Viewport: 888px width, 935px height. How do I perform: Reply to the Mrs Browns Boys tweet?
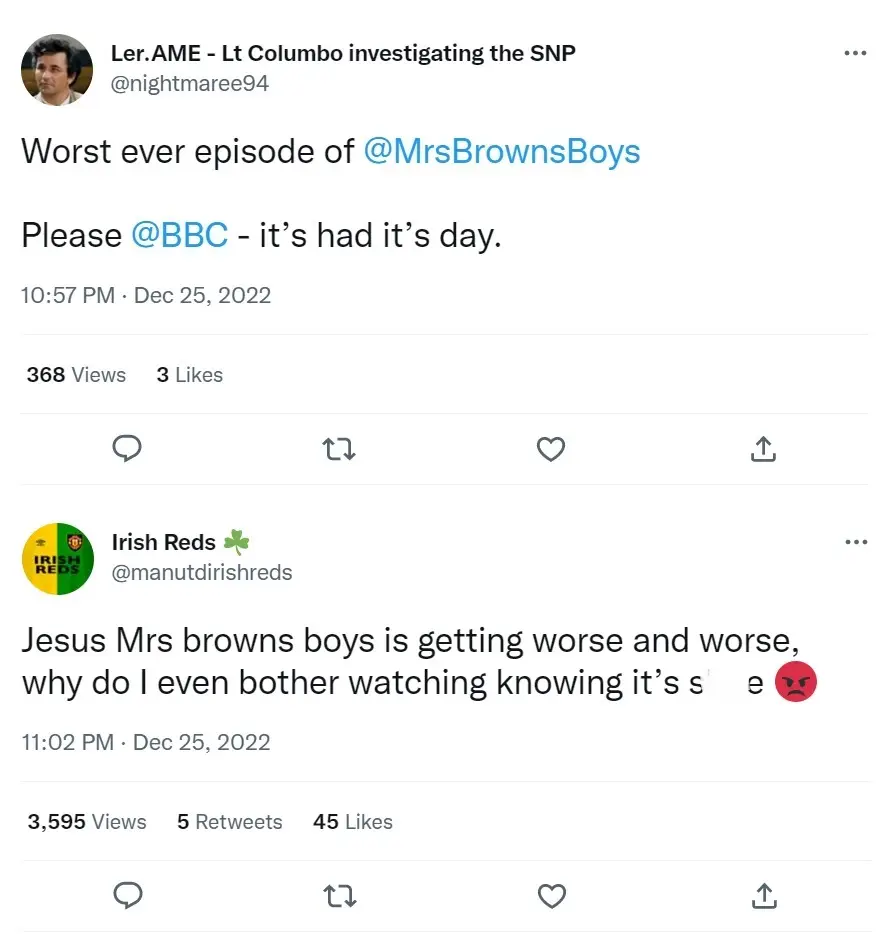click(127, 449)
